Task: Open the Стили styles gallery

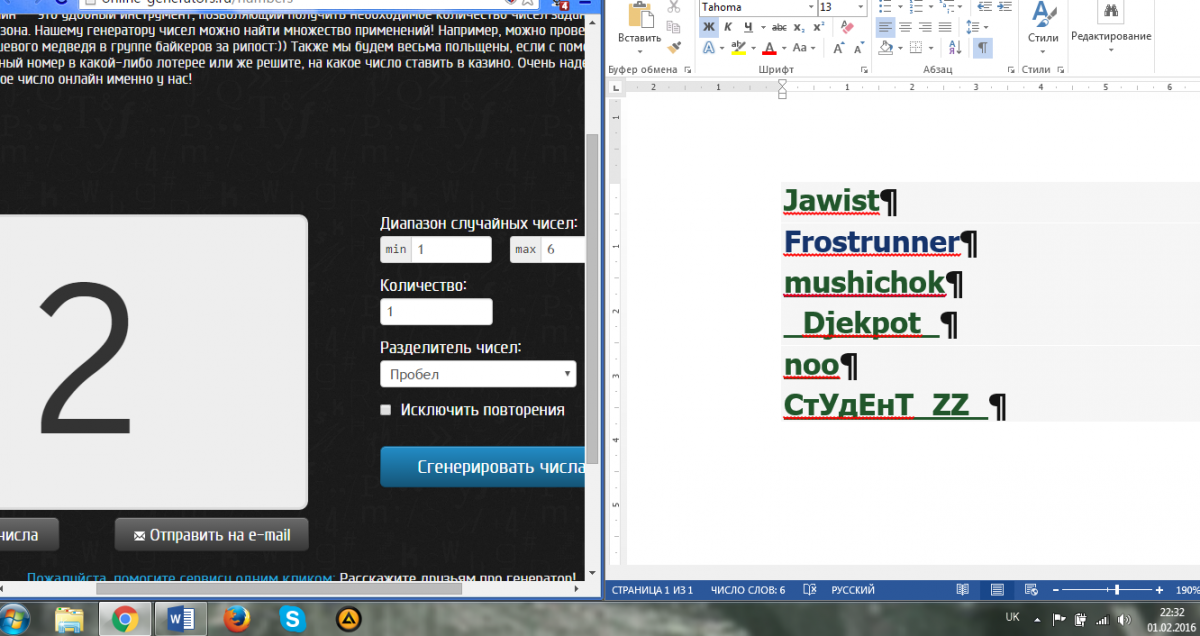Action: (x=1043, y=25)
